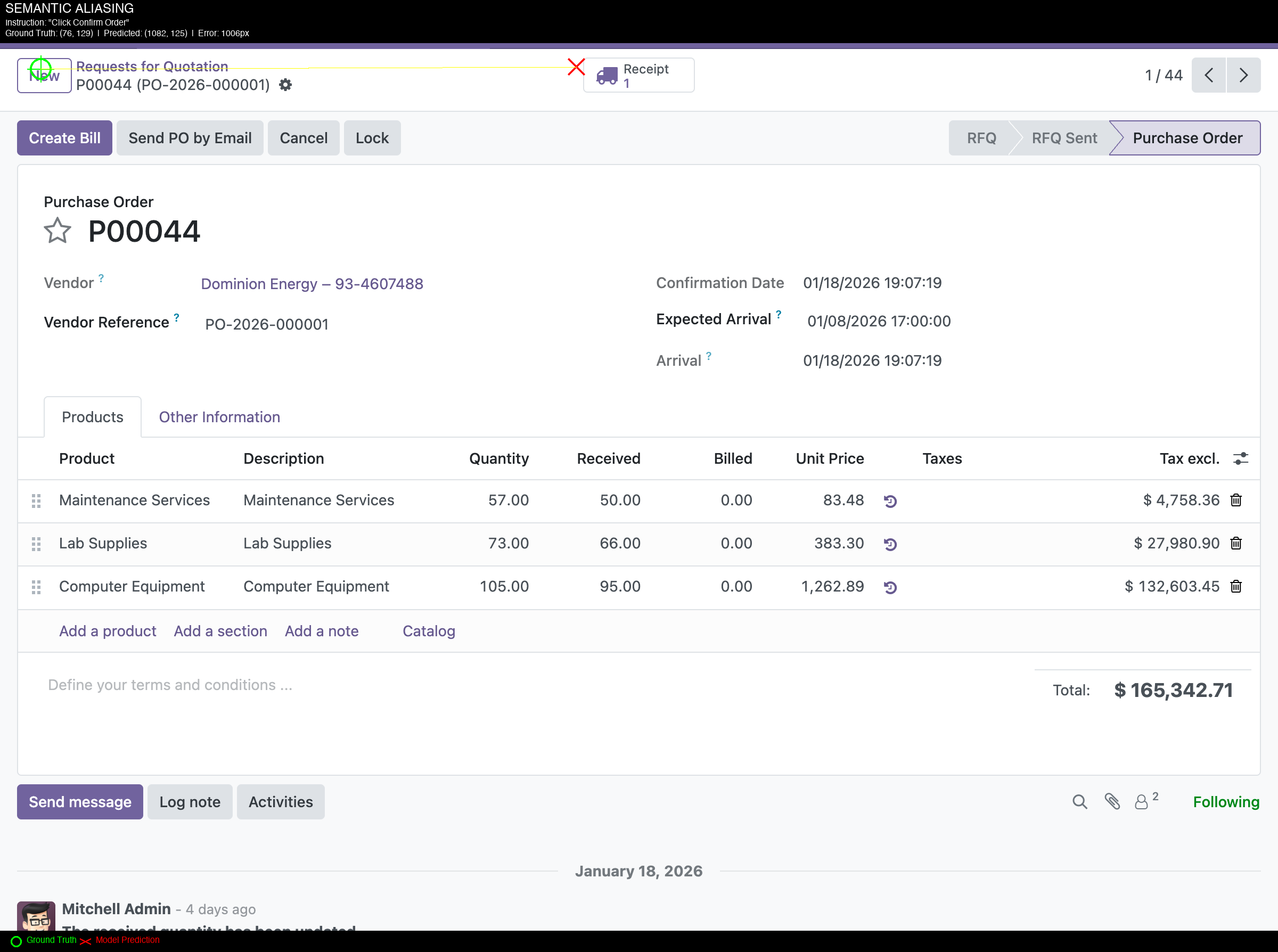
Task: Toggle the favorite star next to P00044
Action: tap(57, 231)
